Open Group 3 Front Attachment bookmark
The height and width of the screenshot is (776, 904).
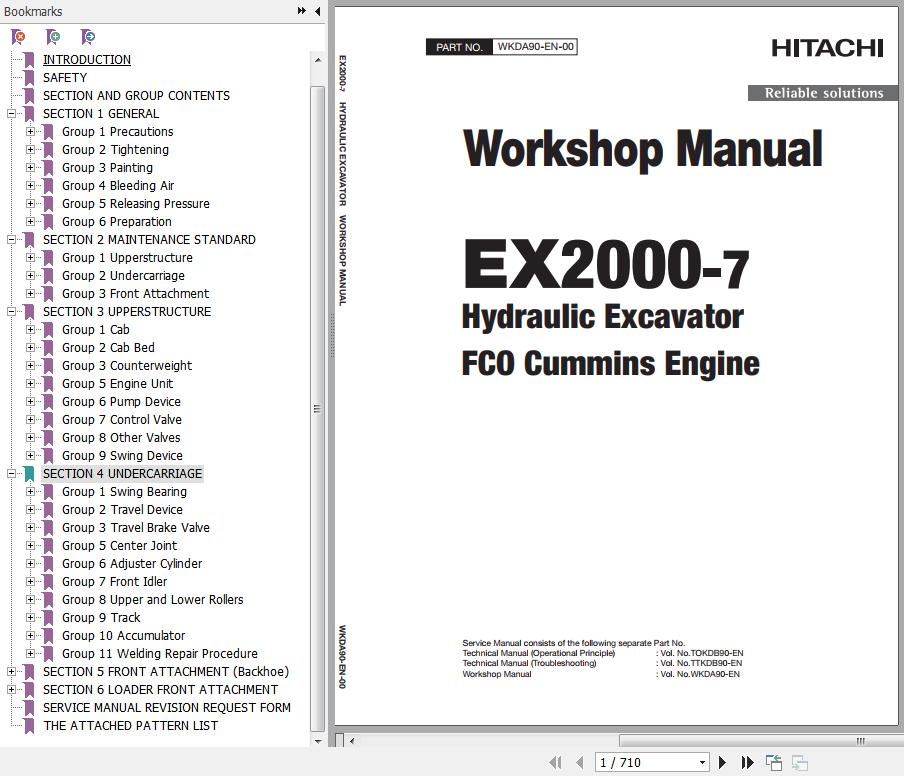point(135,293)
